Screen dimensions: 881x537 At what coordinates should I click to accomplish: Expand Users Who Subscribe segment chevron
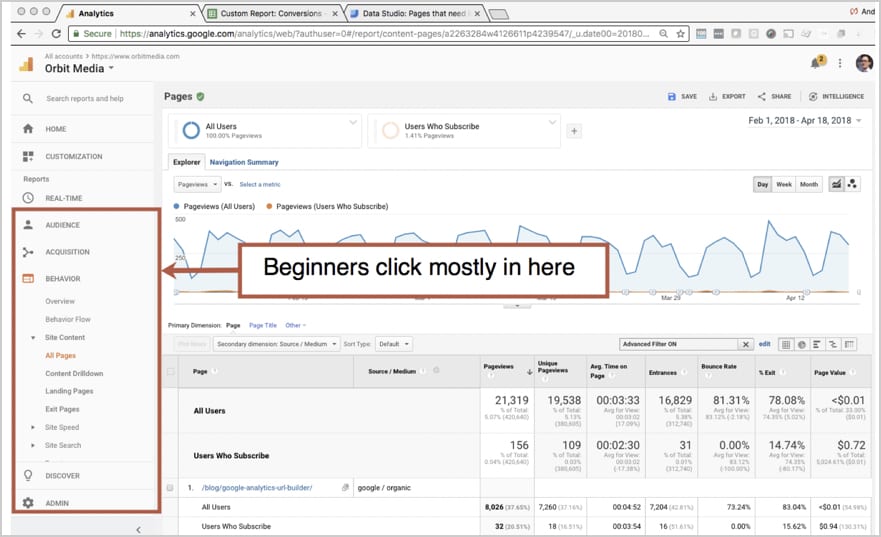point(552,122)
